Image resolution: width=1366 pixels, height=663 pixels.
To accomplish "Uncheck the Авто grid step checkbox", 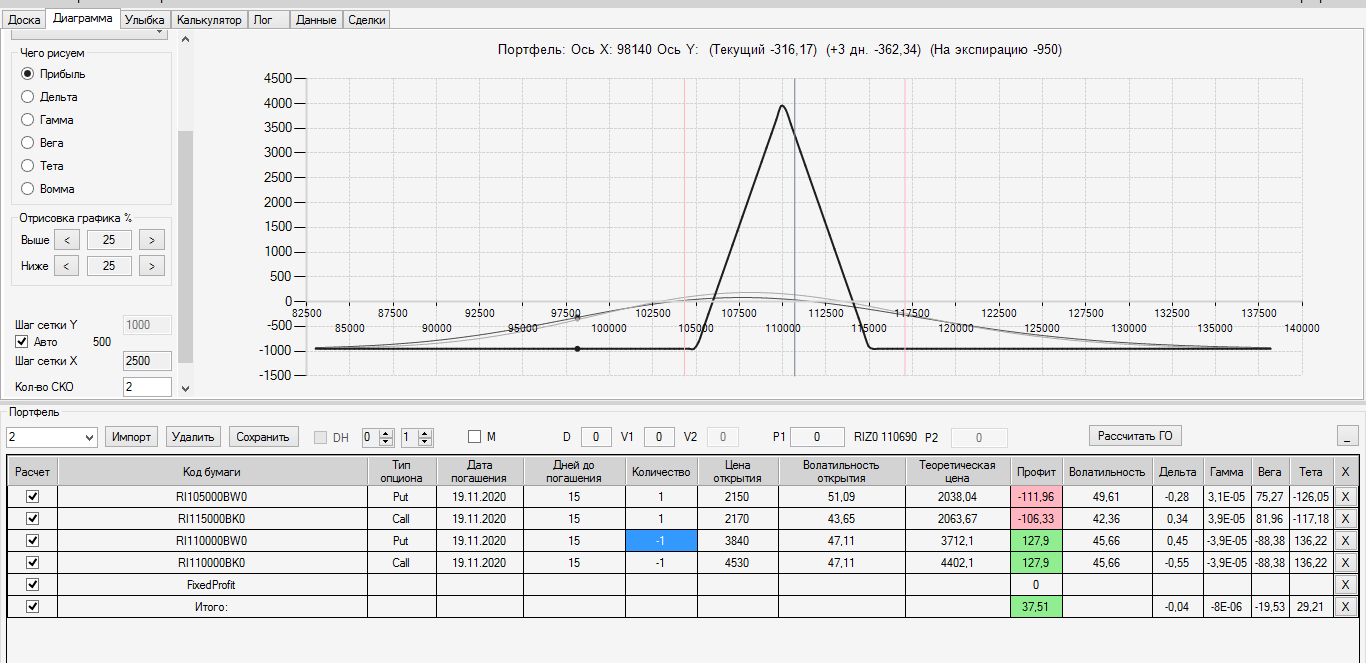I will click(23, 342).
